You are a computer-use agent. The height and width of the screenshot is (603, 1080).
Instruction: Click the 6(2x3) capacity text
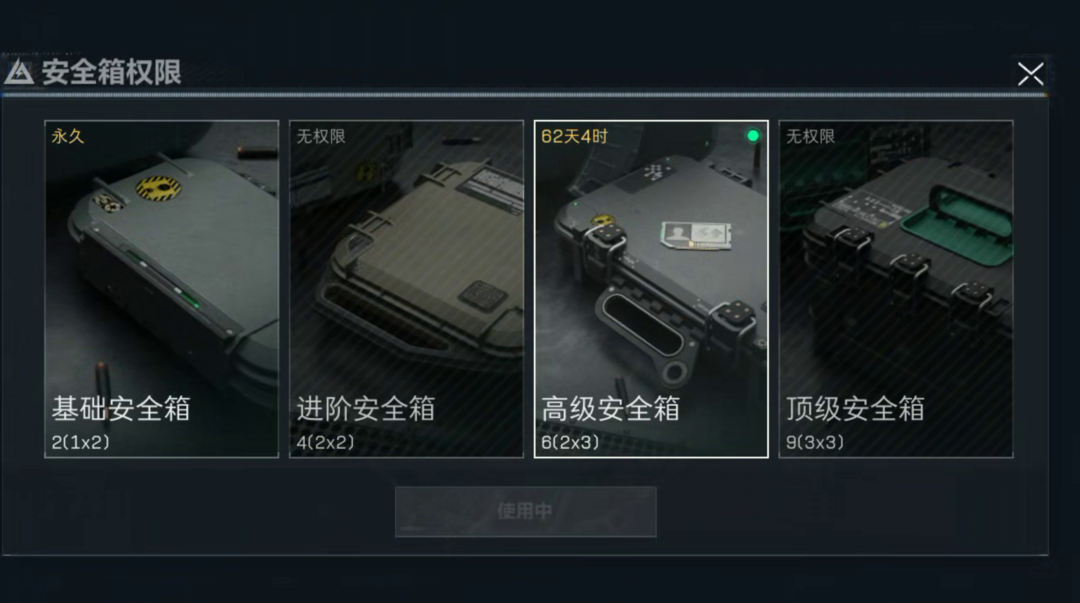pyautogui.click(x=570, y=442)
